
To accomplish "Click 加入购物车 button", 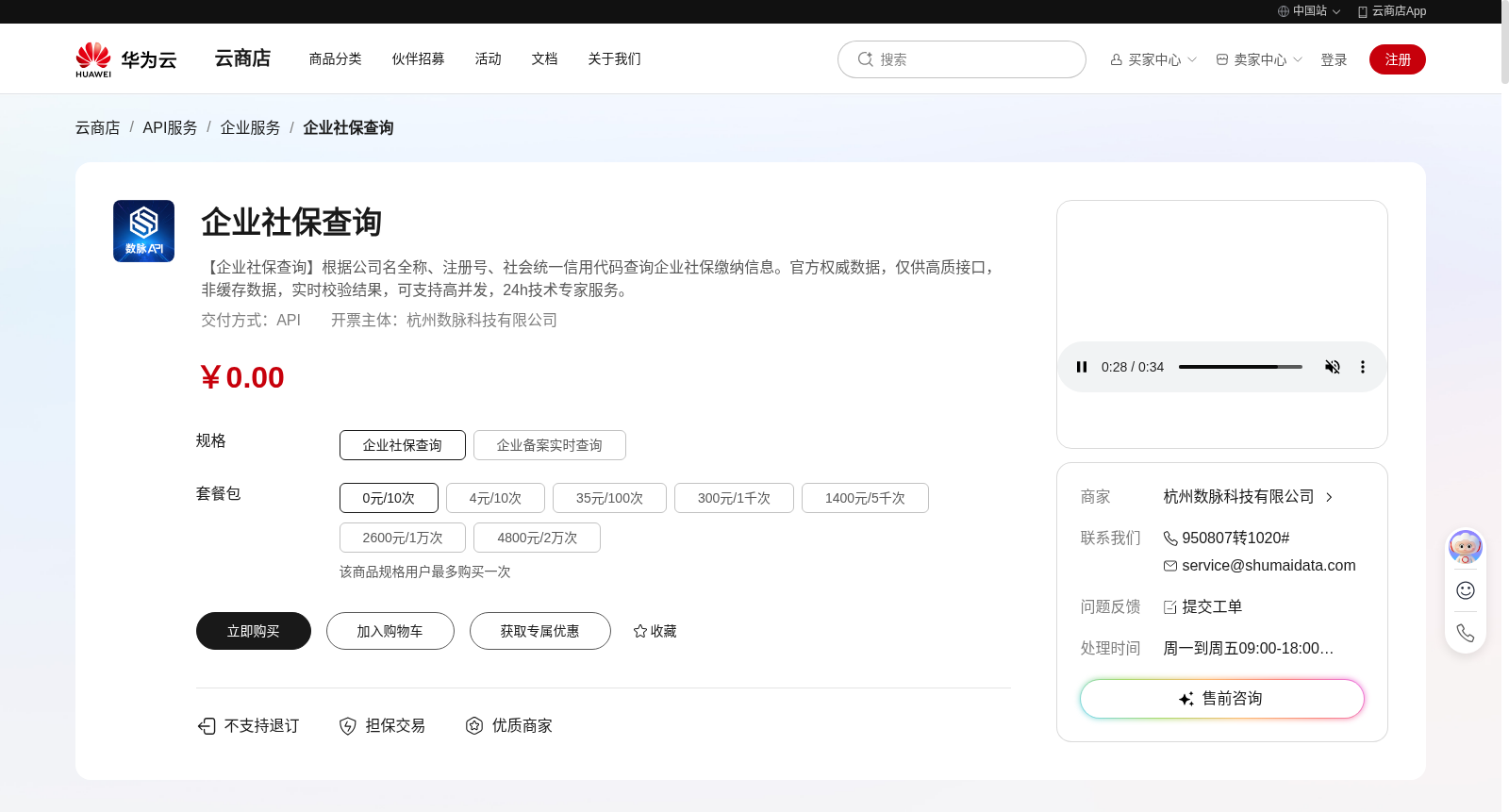I will [390, 631].
